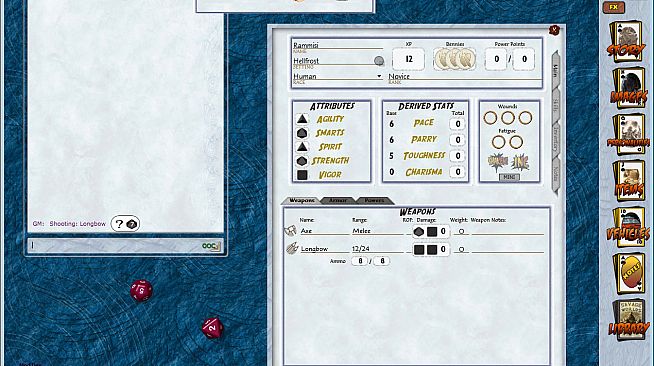
Task: Select the Inventory side tab
Action: coord(555,140)
